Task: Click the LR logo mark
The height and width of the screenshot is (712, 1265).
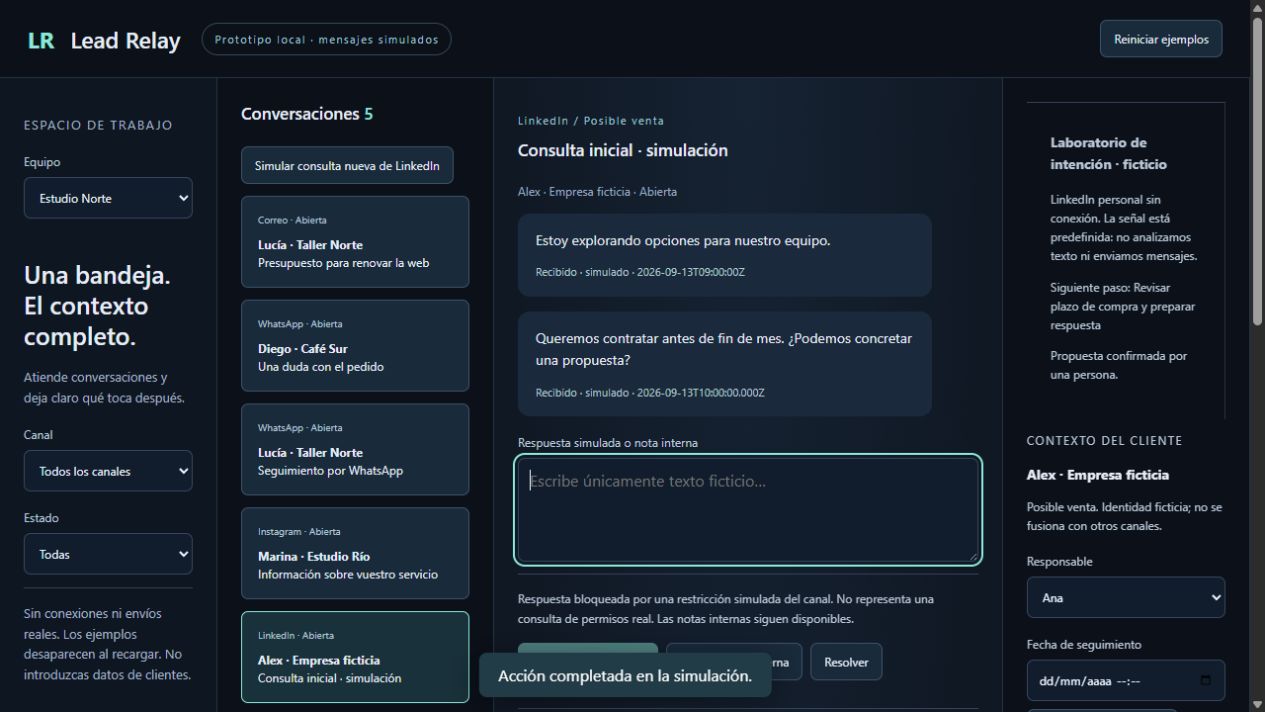Action: point(41,41)
